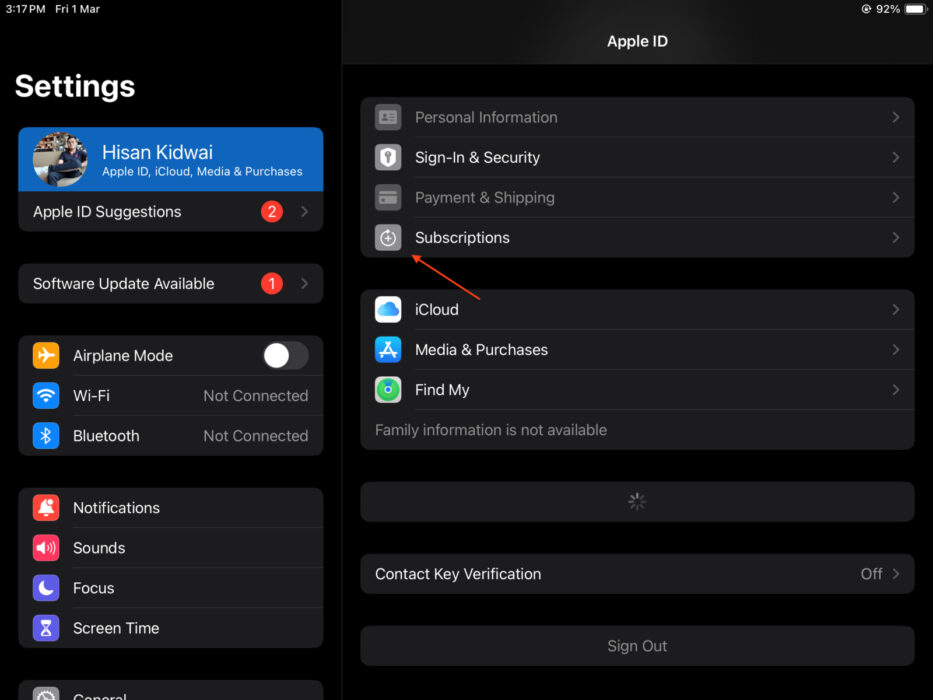Select the Bluetooth icon
The height and width of the screenshot is (700, 933).
pyautogui.click(x=44, y=436)
